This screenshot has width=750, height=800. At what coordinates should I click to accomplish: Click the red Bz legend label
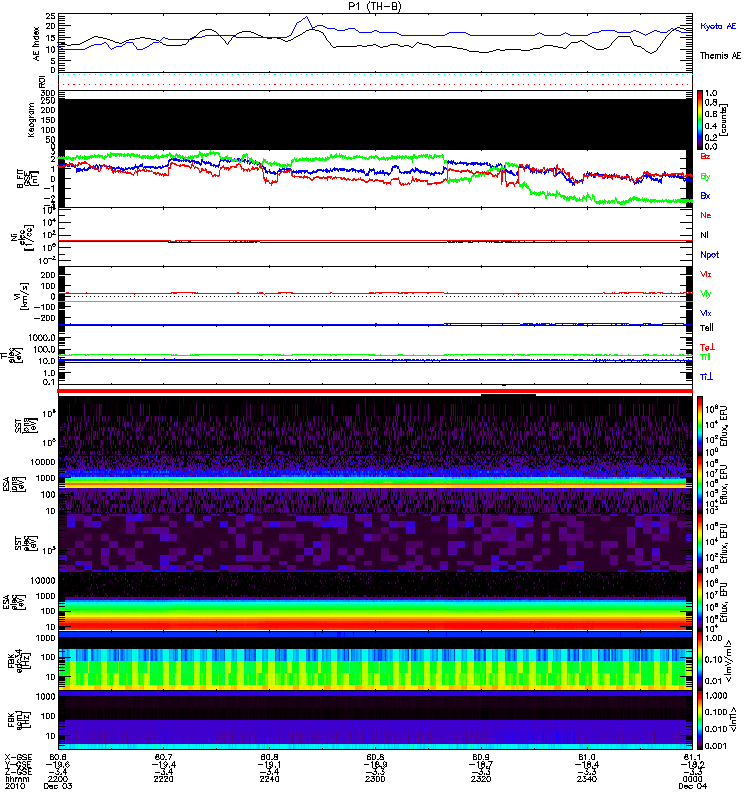click(705, 156)
